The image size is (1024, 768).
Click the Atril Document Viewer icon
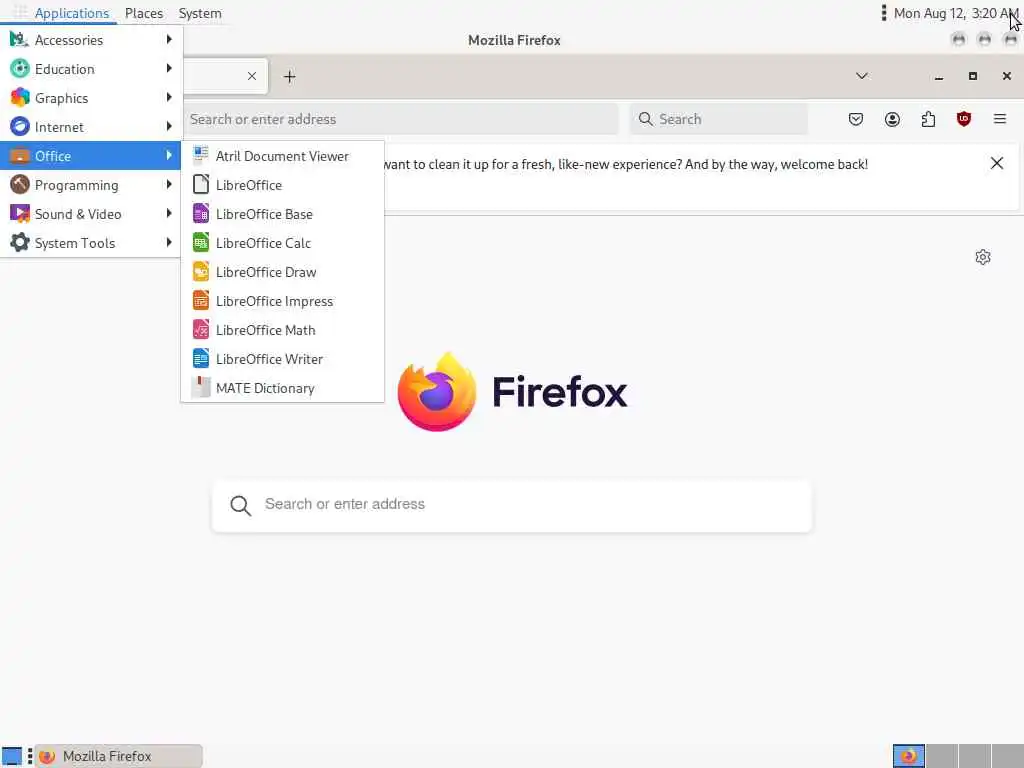(x=200, y=155)
